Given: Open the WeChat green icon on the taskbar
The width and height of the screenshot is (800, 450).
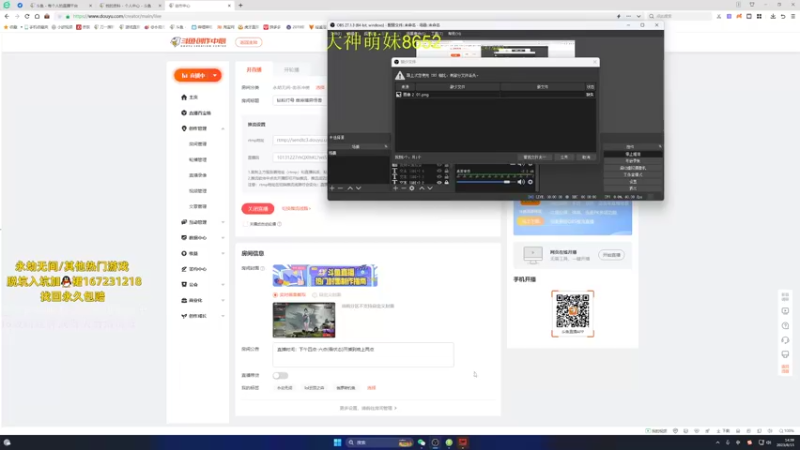Looking at the screenshot, I should (421, 442).
